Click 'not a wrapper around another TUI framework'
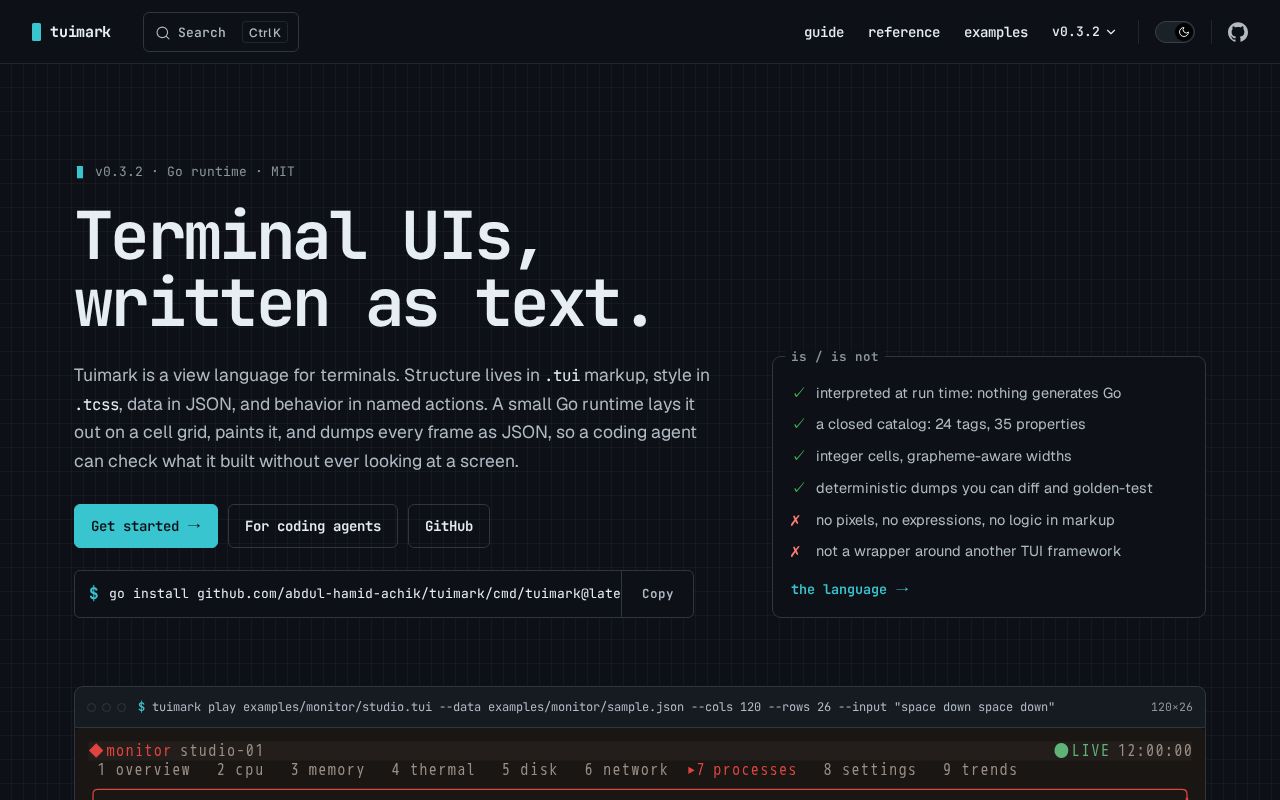 point(968,551)
